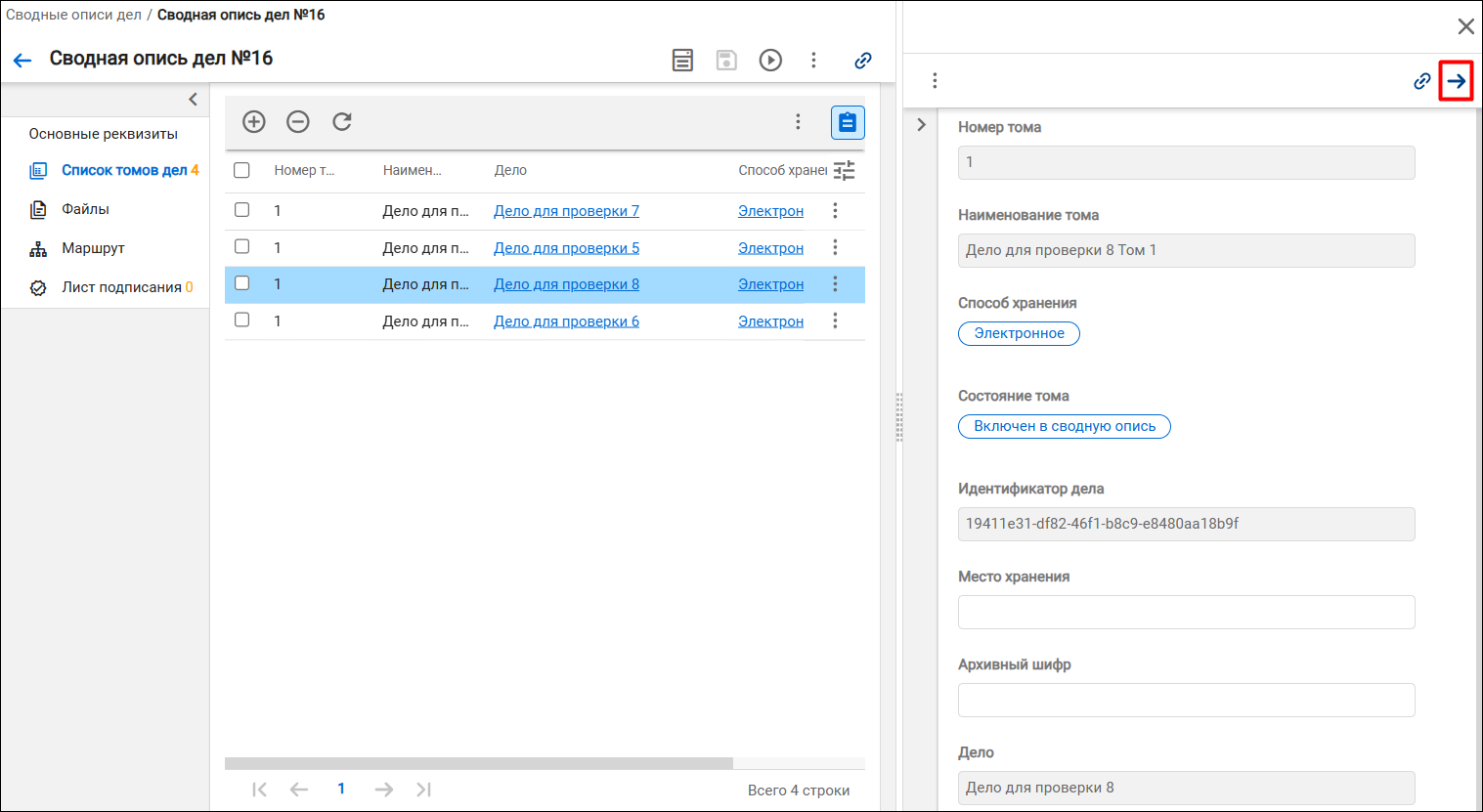Go to the last page of the table
1483x812 pixels.
pos(423,790)
